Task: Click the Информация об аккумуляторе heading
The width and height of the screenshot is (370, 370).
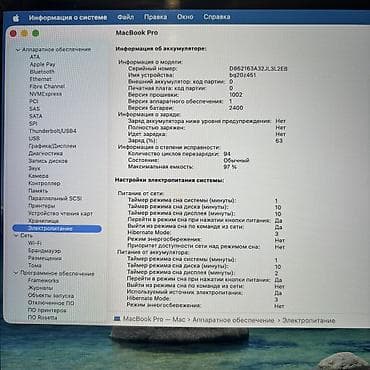Action: coord(161,49)
